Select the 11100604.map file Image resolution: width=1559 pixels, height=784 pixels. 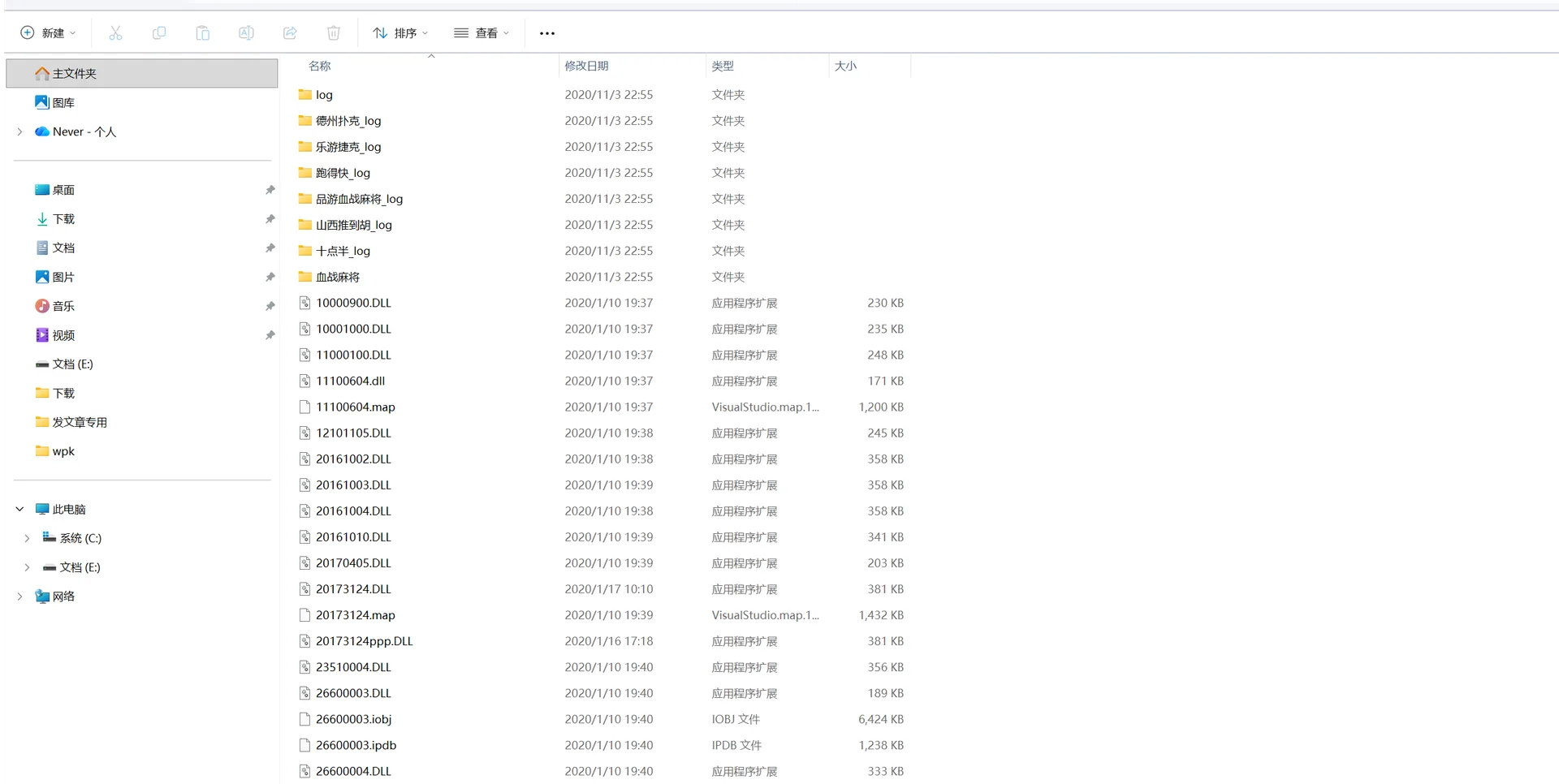356,407
